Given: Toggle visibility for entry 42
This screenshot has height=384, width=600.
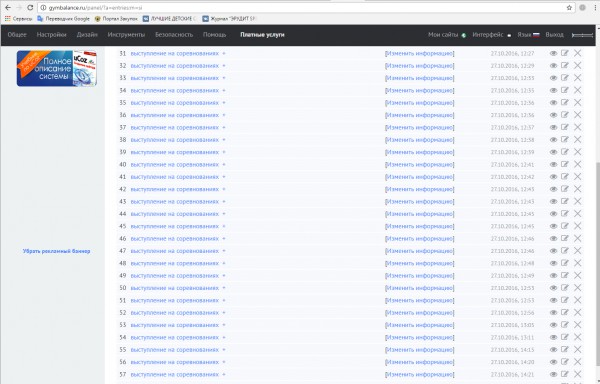Looking at the screenshot, I should coord(553,189).
